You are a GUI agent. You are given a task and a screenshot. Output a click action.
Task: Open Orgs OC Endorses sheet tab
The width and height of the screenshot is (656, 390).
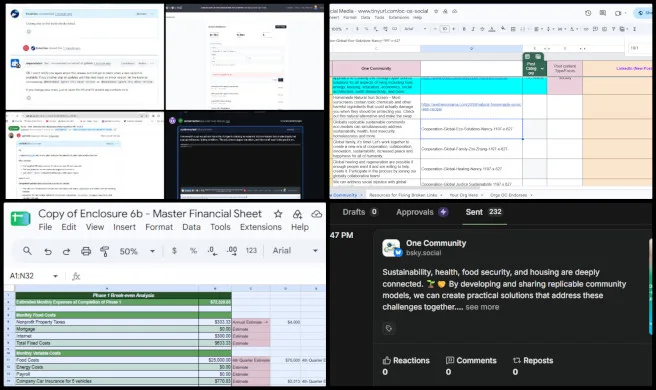[508, 195]
